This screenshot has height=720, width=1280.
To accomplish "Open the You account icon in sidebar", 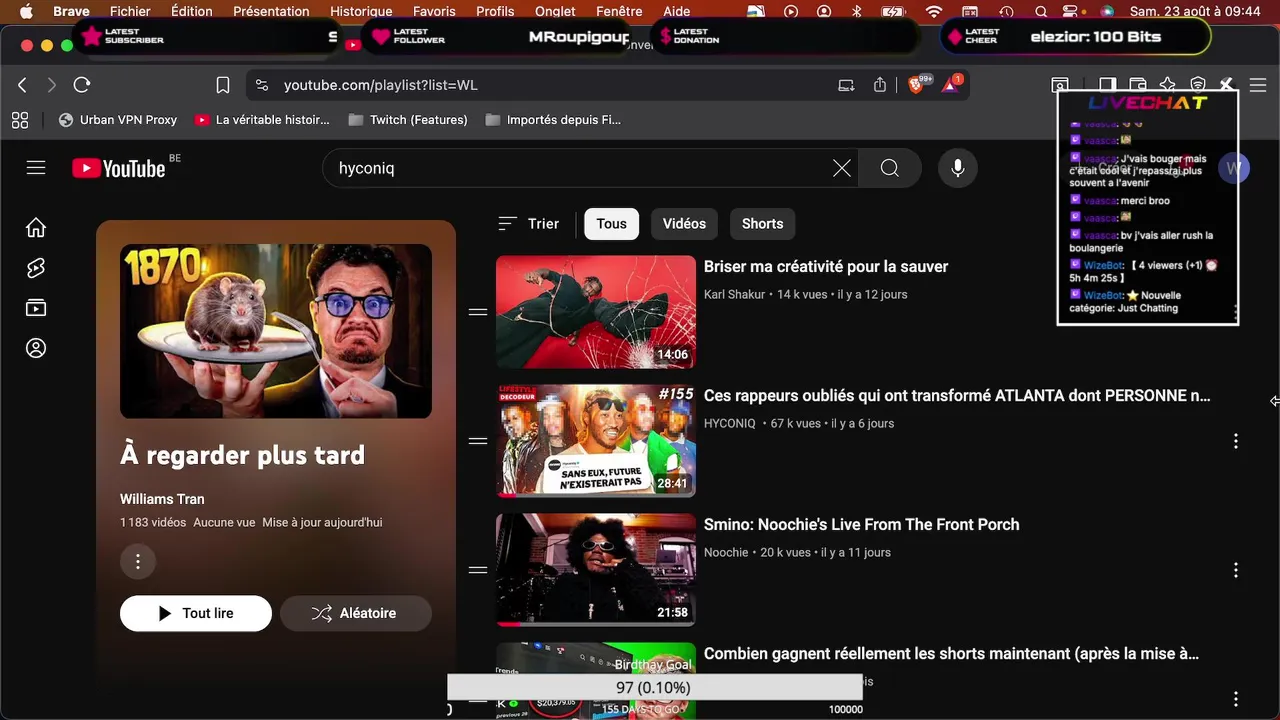I will click(x=36, y=348).
